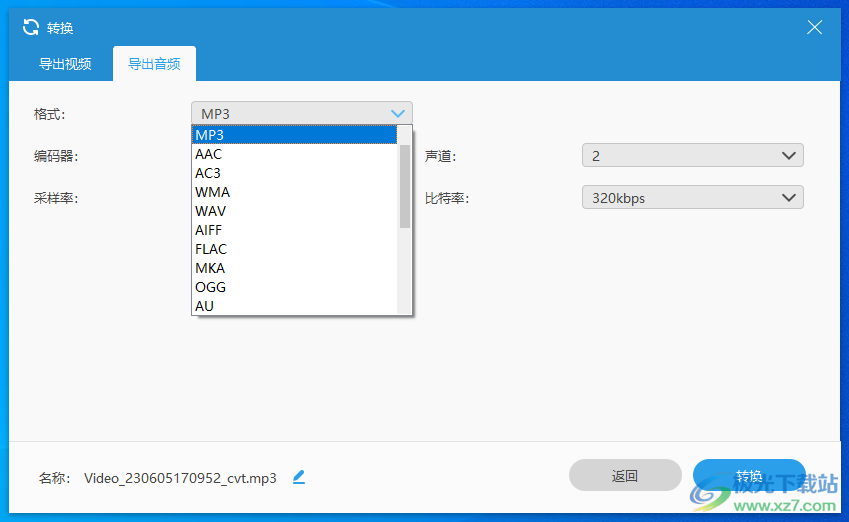Click the pencil icon to rename output file

tap(299, 477)
